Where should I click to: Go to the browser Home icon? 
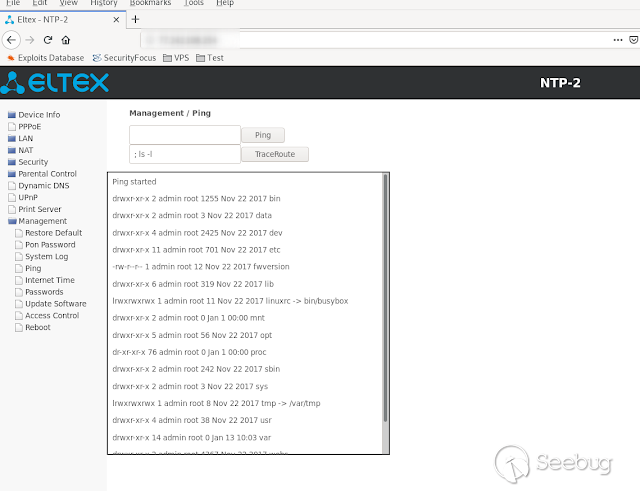tap(66, 40)
